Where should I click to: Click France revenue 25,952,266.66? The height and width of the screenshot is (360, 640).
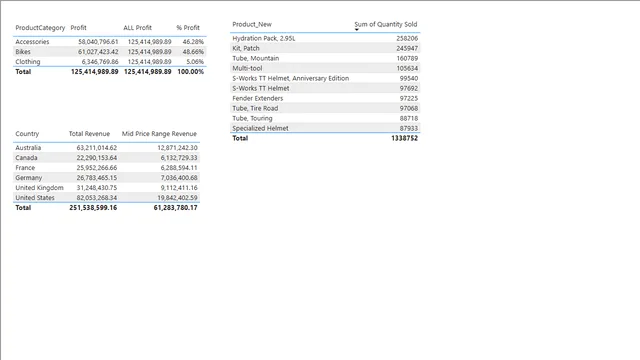click(97, 168)
